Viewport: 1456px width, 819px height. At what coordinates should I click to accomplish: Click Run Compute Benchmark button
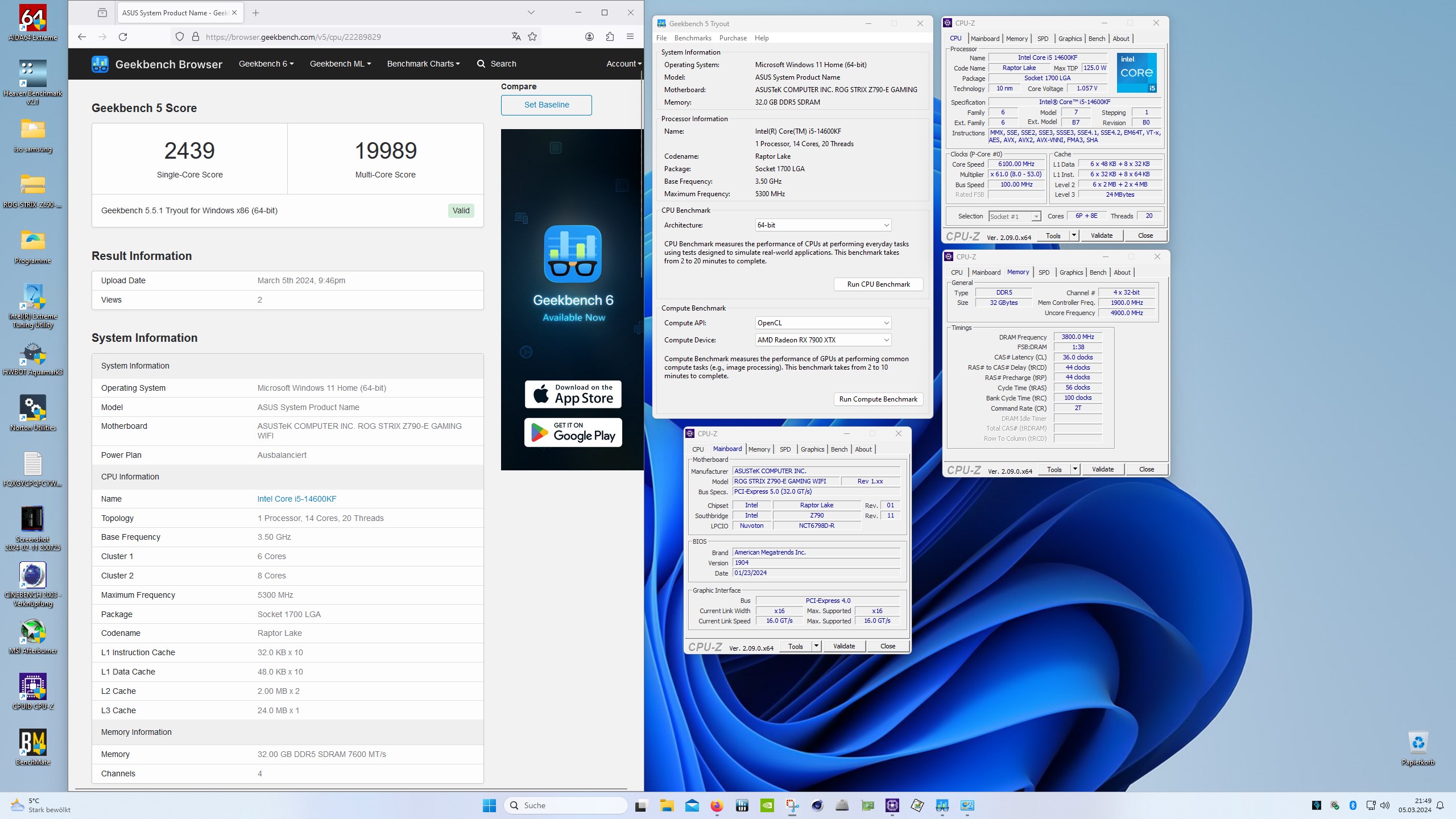click(x=878, y=399)
